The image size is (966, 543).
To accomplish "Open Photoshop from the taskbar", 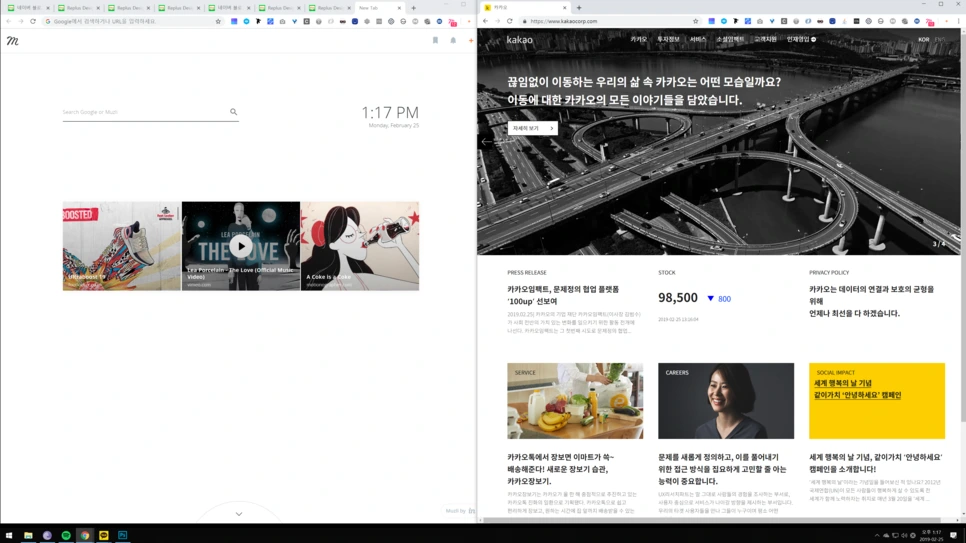I will [123, 535].
